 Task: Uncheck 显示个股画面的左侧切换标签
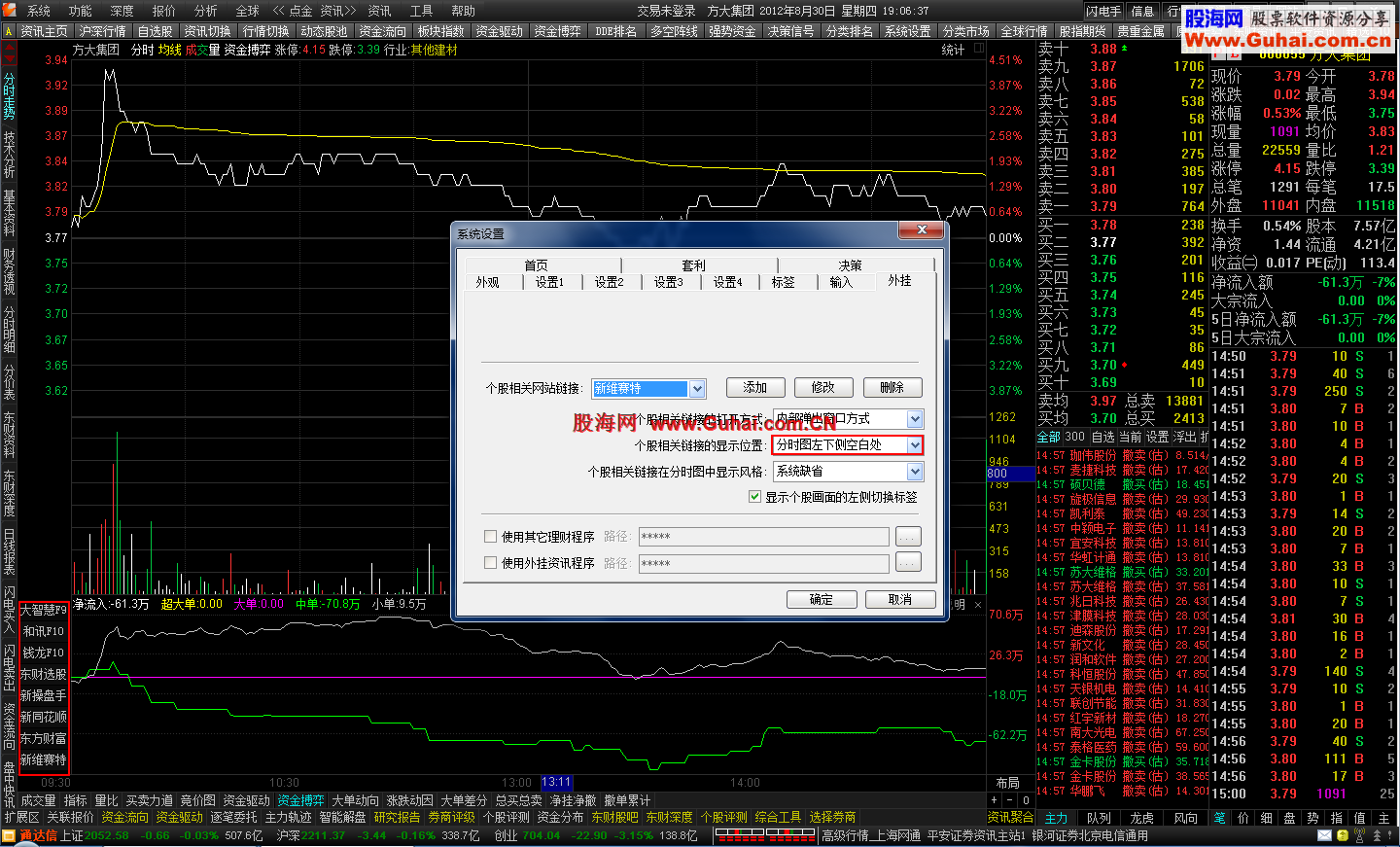click(754, 497)
